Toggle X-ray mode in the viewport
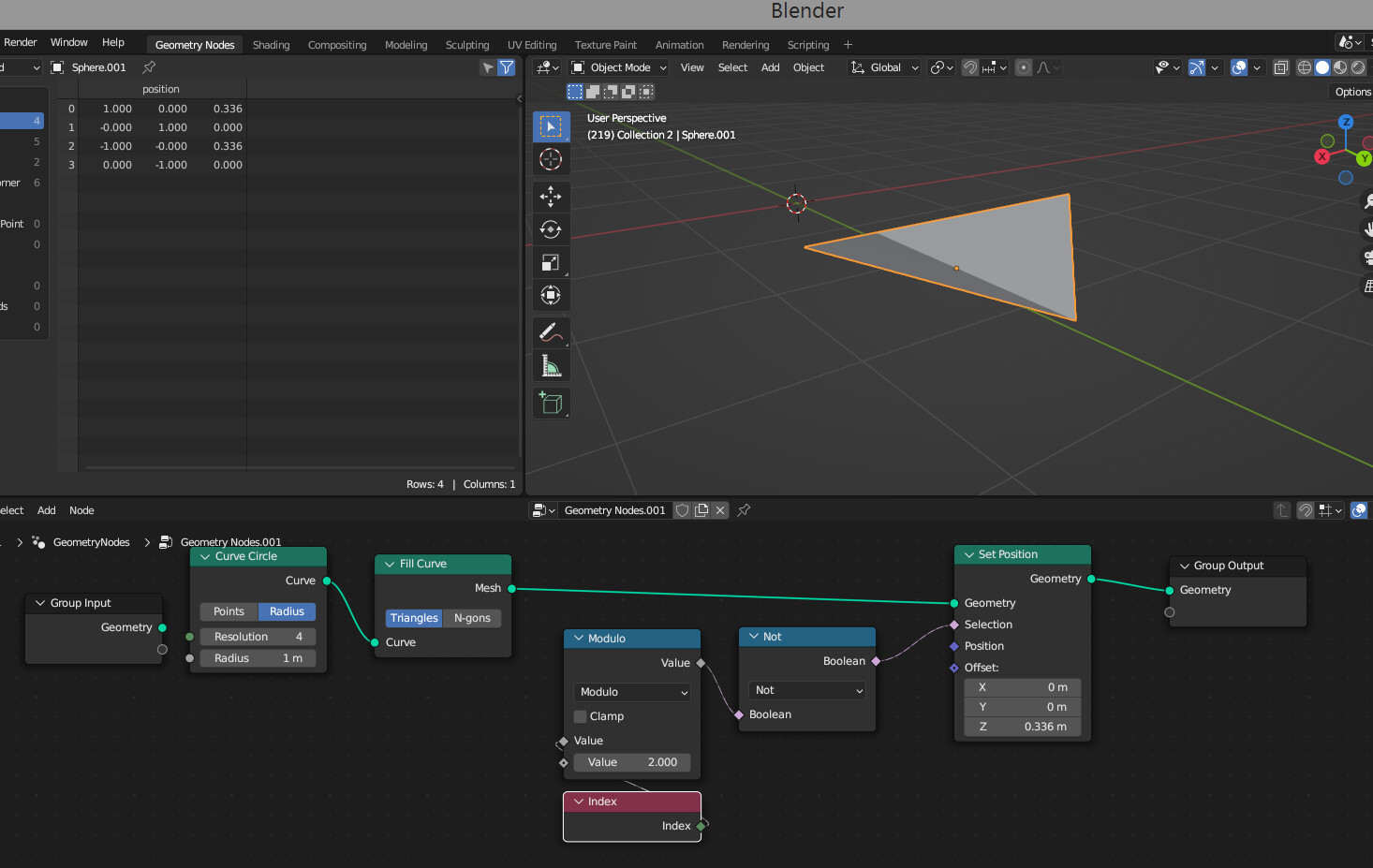This screenshot has width=1373, height=868. click(x=1281, y=67)
